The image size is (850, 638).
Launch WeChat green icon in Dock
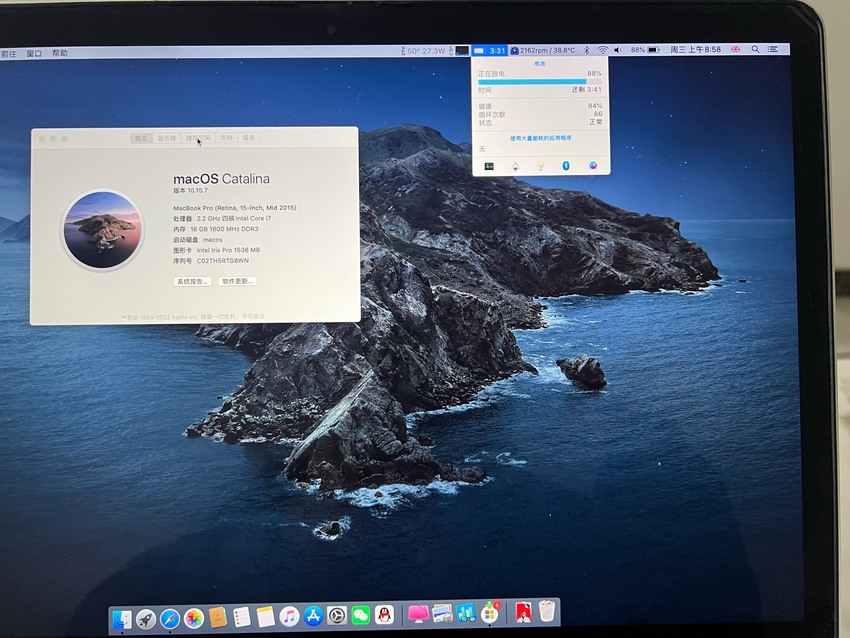360,615
